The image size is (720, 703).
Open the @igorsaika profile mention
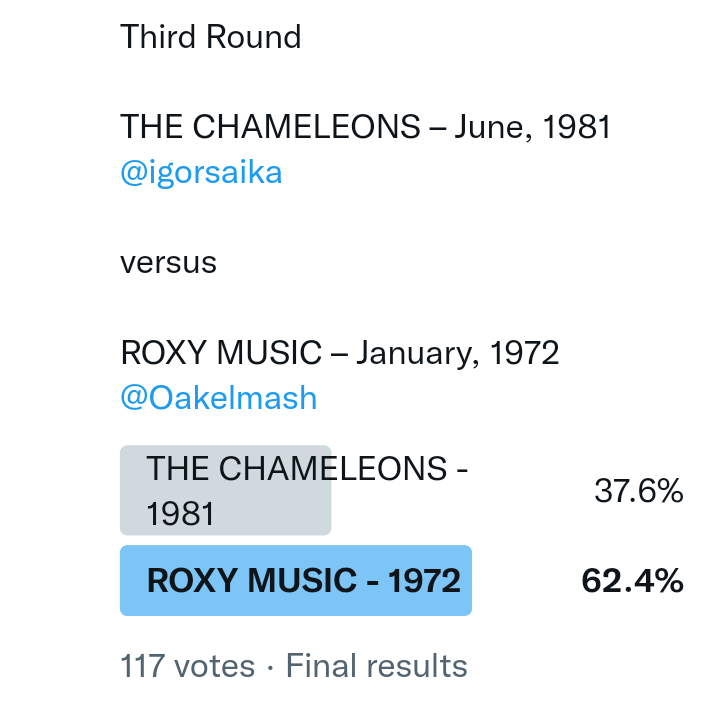[x=201, y=173]
